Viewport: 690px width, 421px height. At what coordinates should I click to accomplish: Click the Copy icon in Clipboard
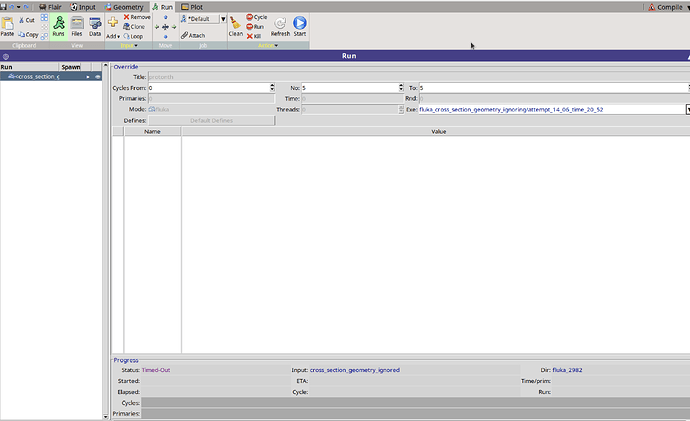coord(21,34)
